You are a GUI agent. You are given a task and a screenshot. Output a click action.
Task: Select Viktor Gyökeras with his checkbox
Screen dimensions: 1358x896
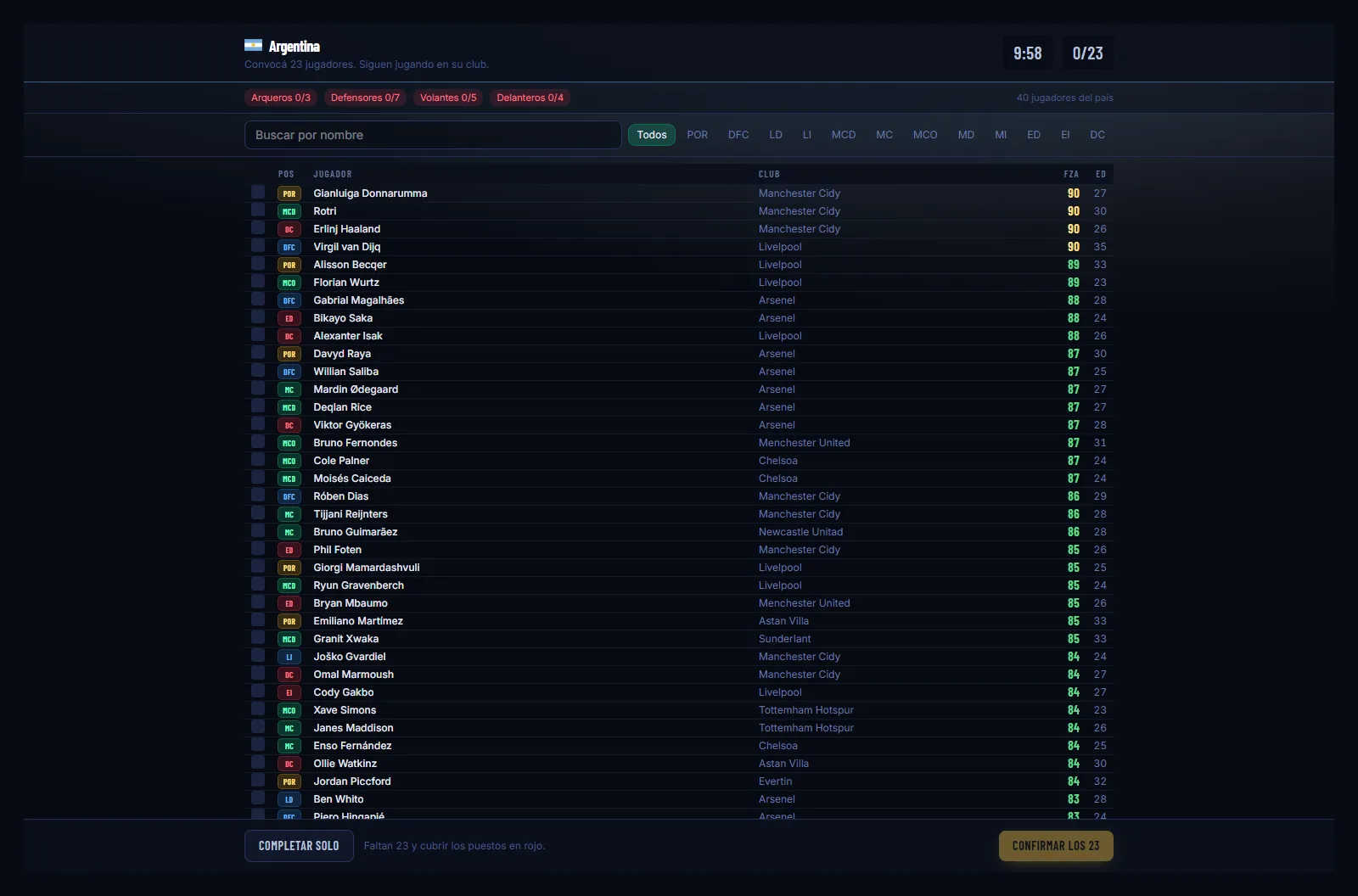click(258, 424)
